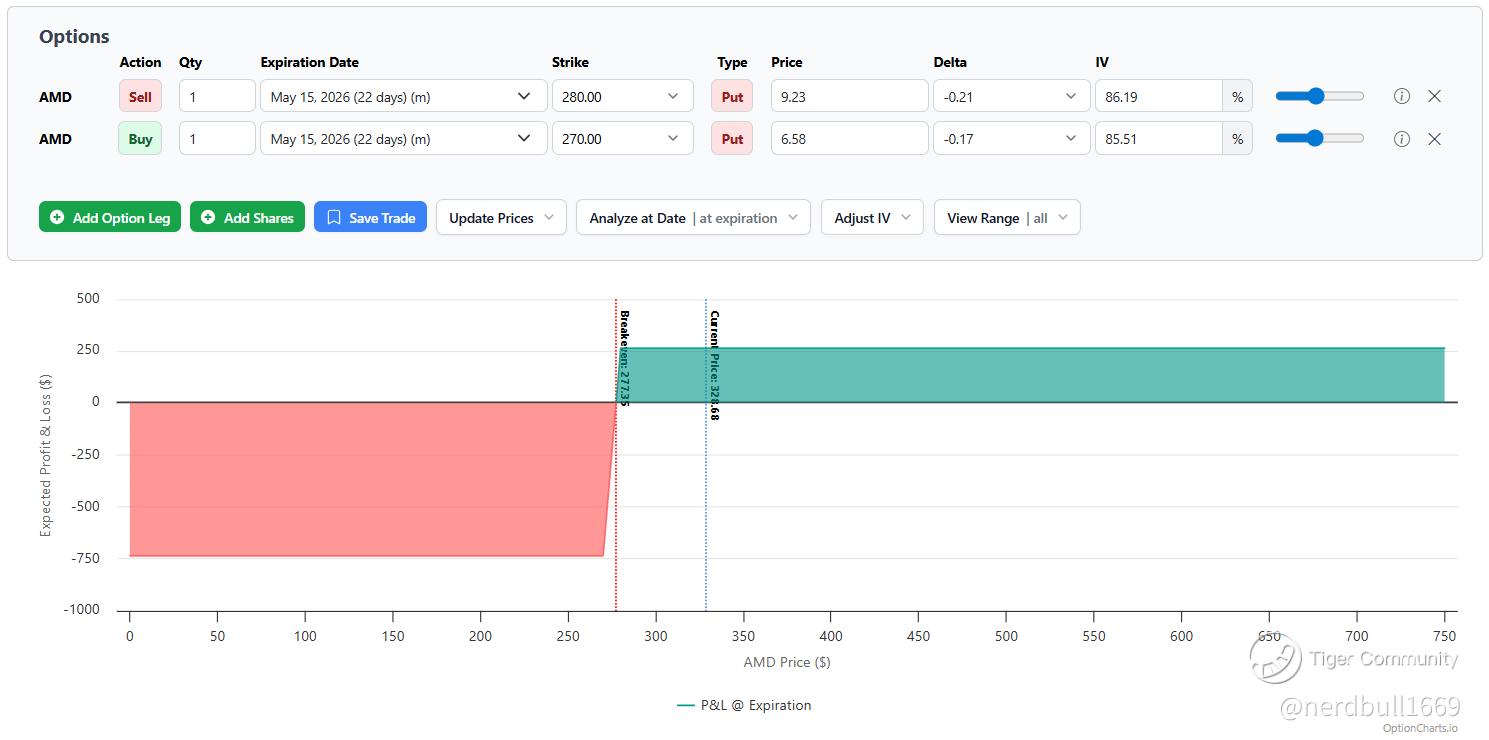Toggle the Sell action on first leg

140,97
